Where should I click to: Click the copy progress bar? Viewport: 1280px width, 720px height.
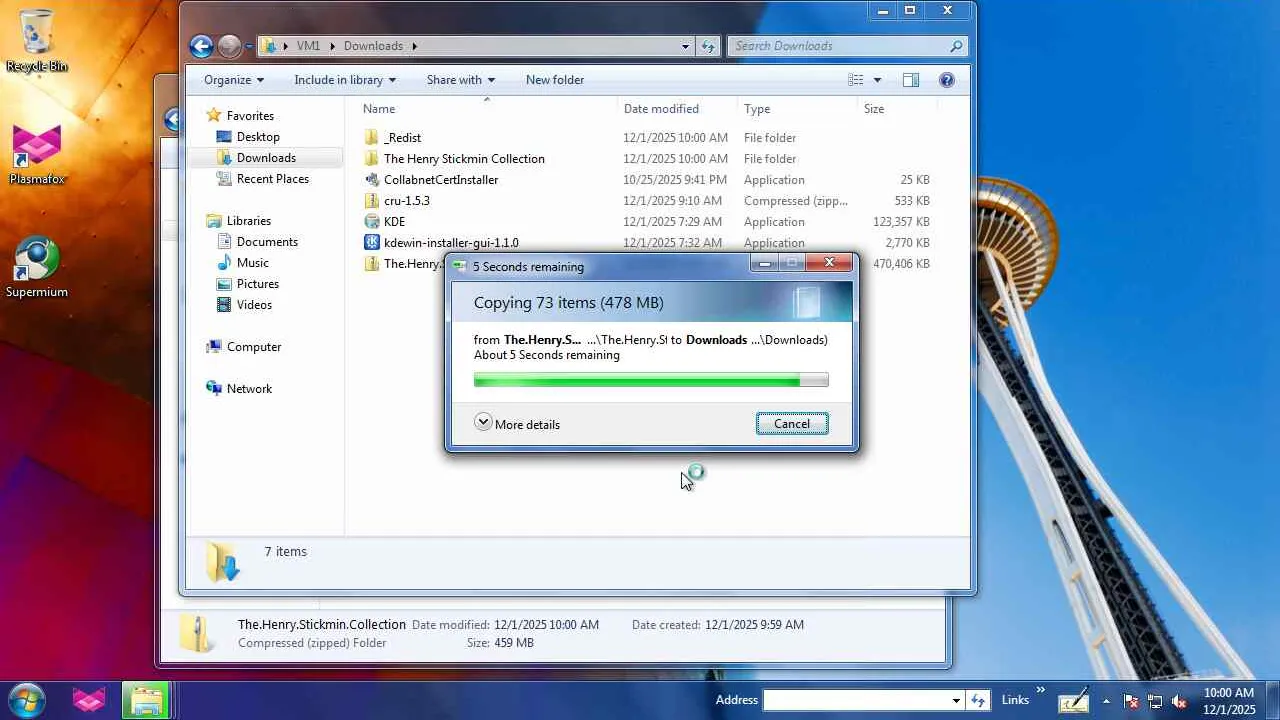(651, 380)
